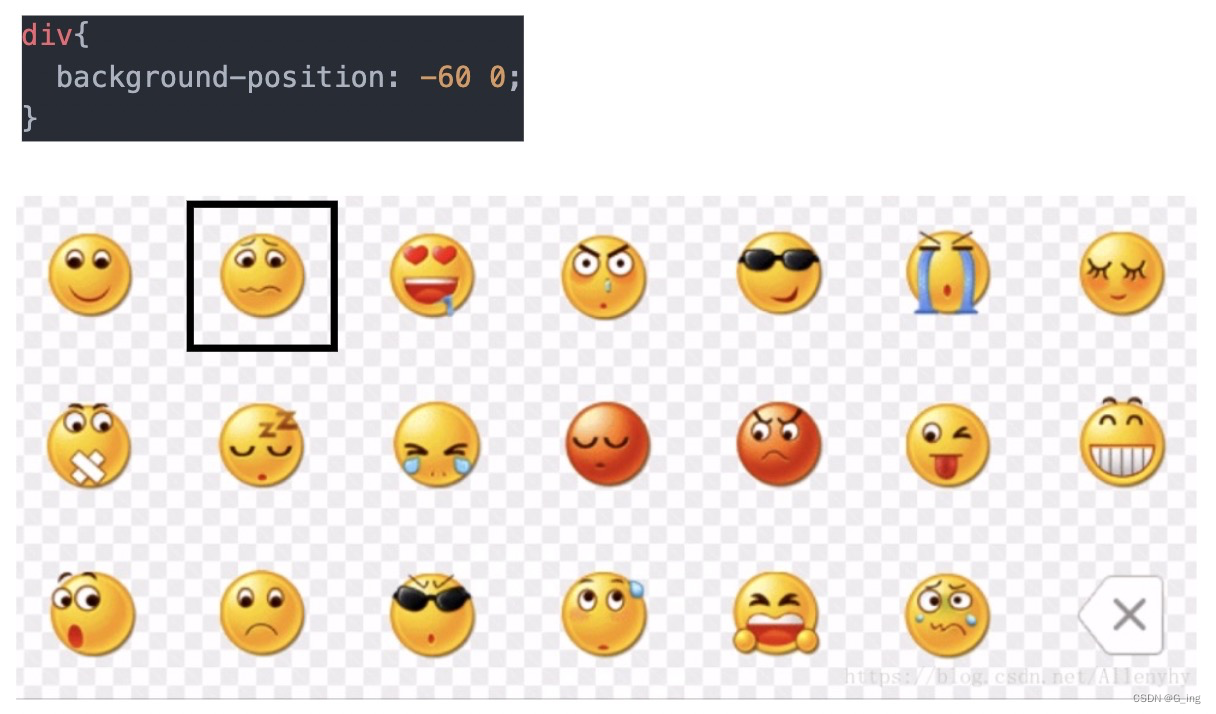Select the worried wavy-mouth emoji in box

pyautogui.click(x=262, y=276)
